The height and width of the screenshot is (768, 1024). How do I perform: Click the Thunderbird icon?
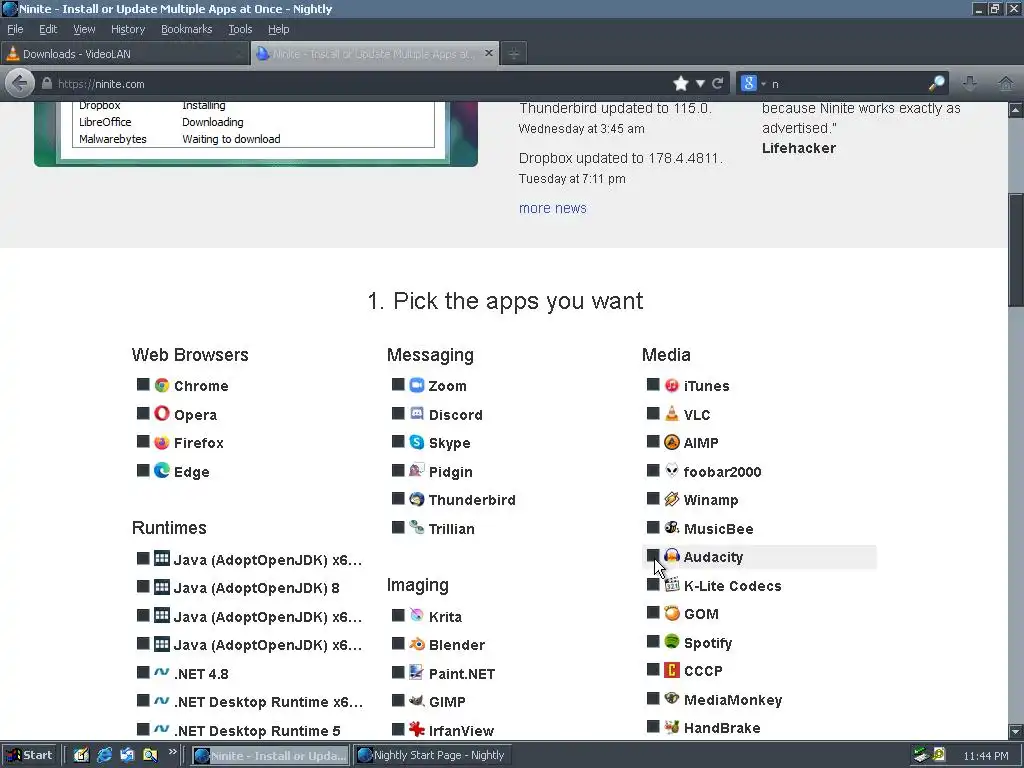click(417, 499)
